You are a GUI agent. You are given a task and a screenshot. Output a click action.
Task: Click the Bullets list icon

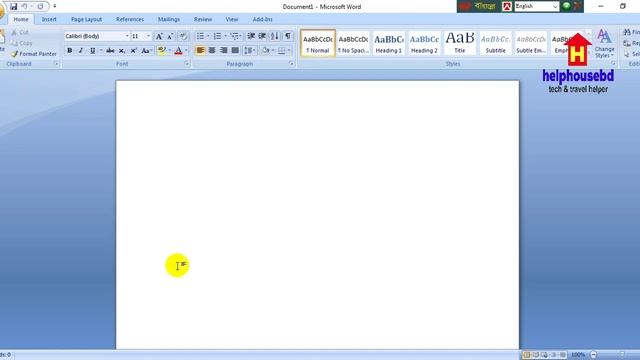200,36
